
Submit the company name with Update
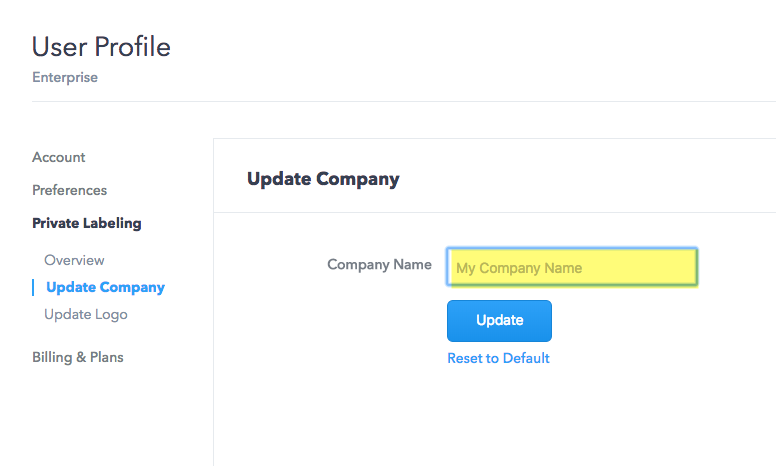point(499,321)
